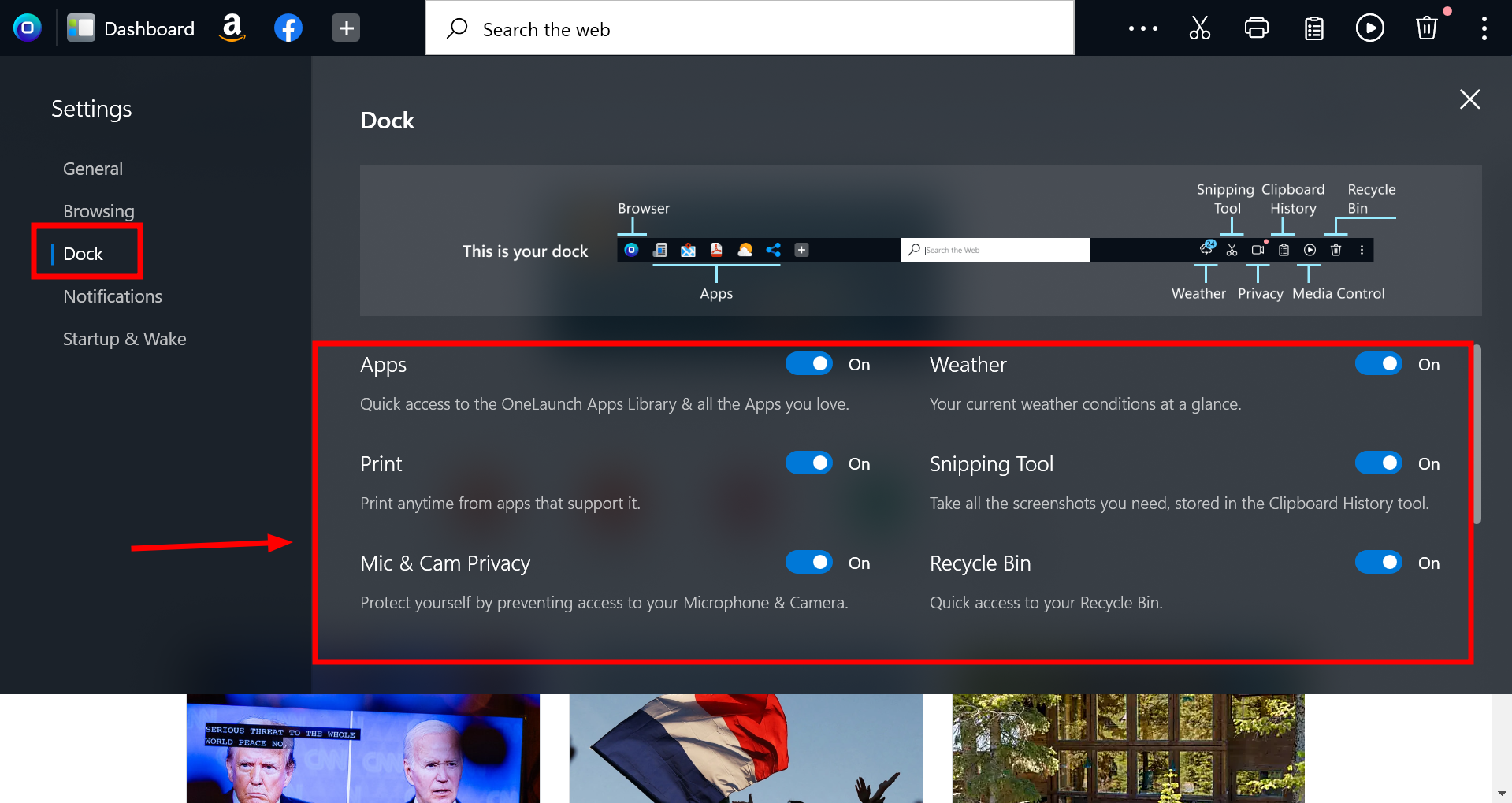Screen dimensions: 1512x803
Task: Click inside the Search the web field
Action: pyautogui.click(x=709, y=29)
